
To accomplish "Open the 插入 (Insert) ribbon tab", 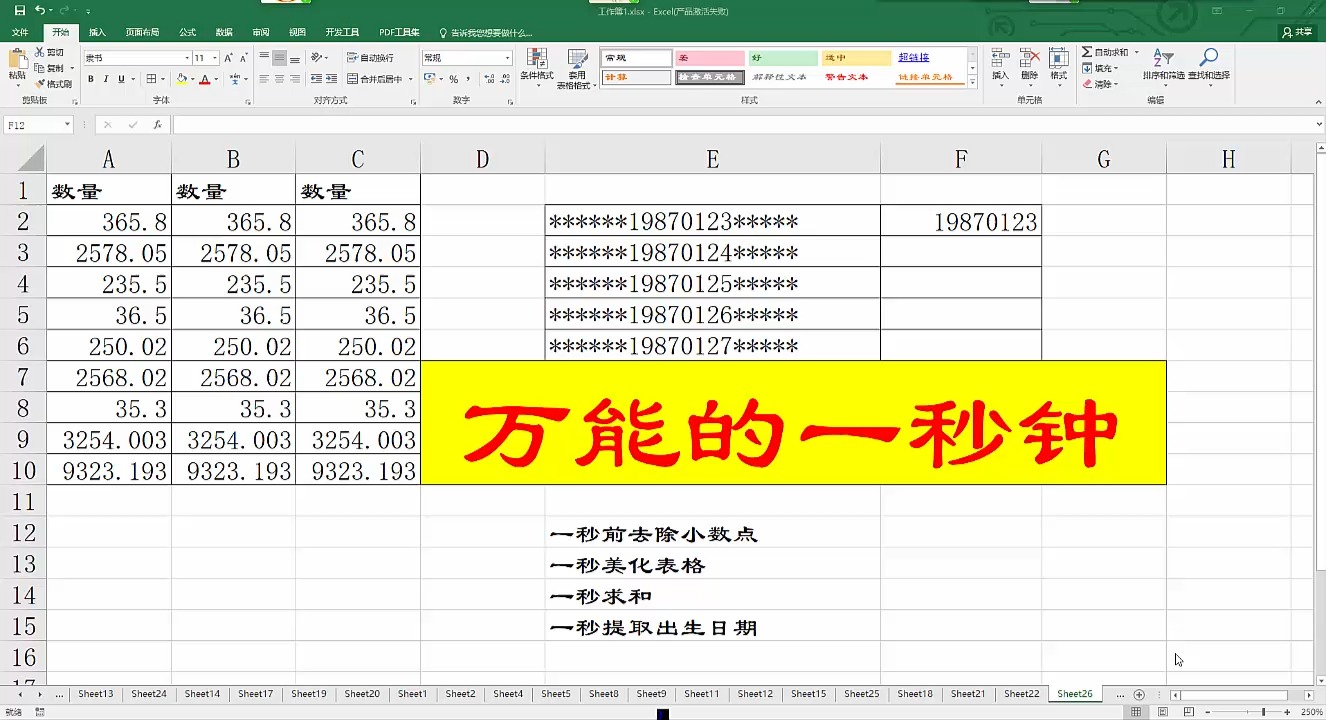I will (97, 32).
